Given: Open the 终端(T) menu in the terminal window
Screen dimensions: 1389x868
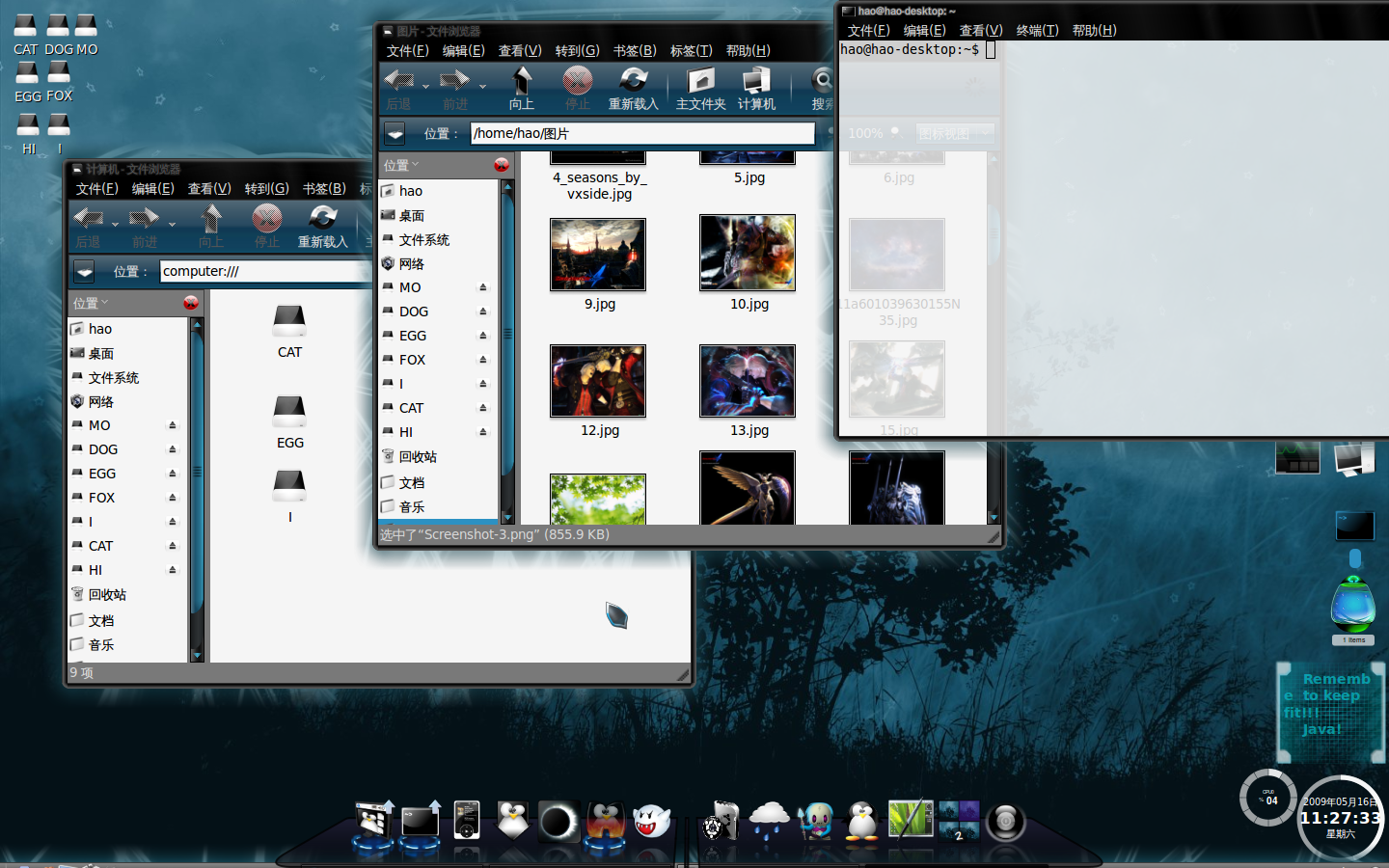Looking at the screenshot, I should 1038,30.
